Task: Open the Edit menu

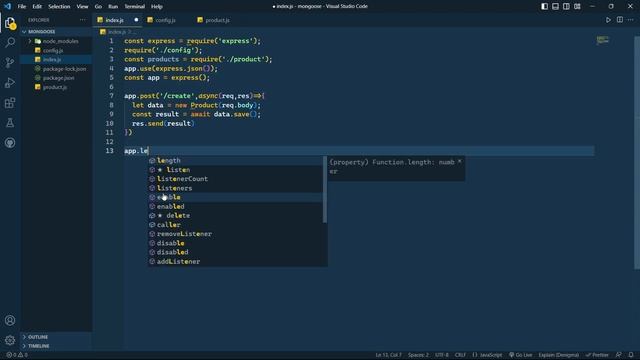Action: 37,7
